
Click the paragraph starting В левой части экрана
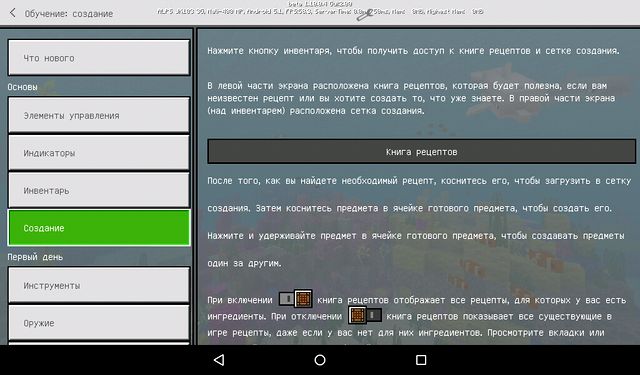(x=411, y=98)
